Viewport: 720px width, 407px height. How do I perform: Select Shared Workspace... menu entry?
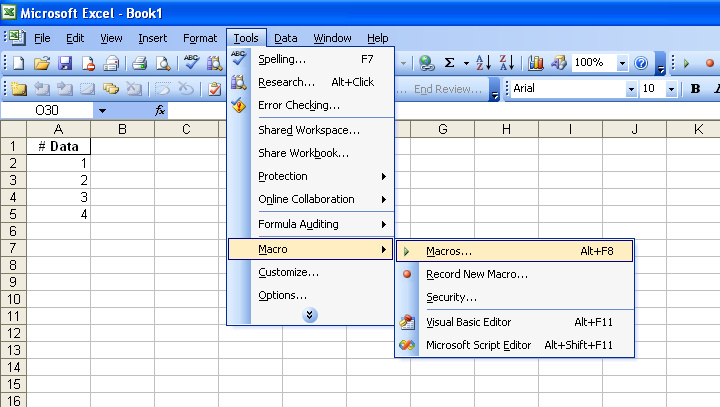(311, 130)
